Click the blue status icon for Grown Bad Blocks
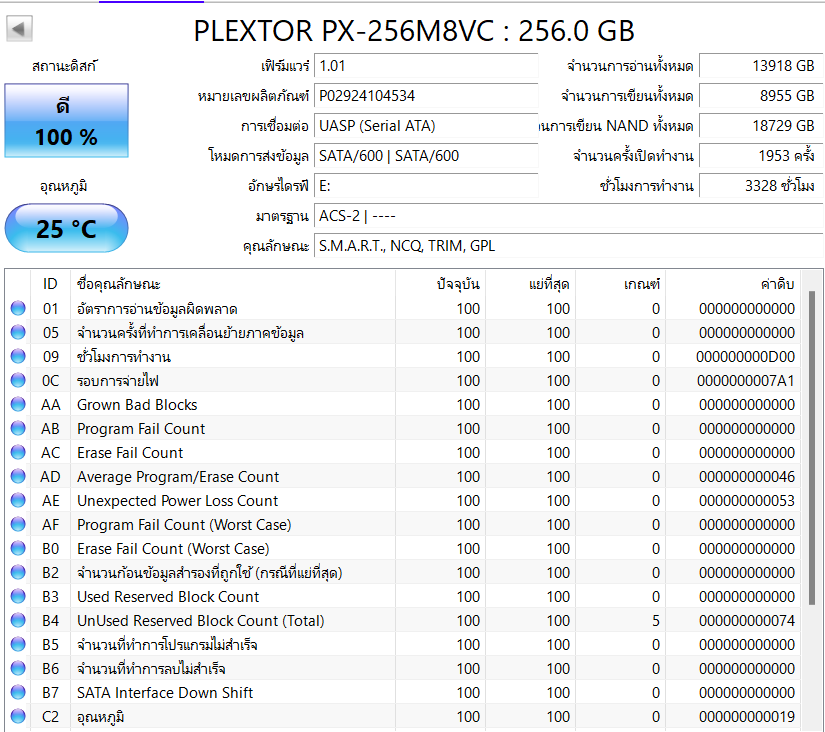 18,405
